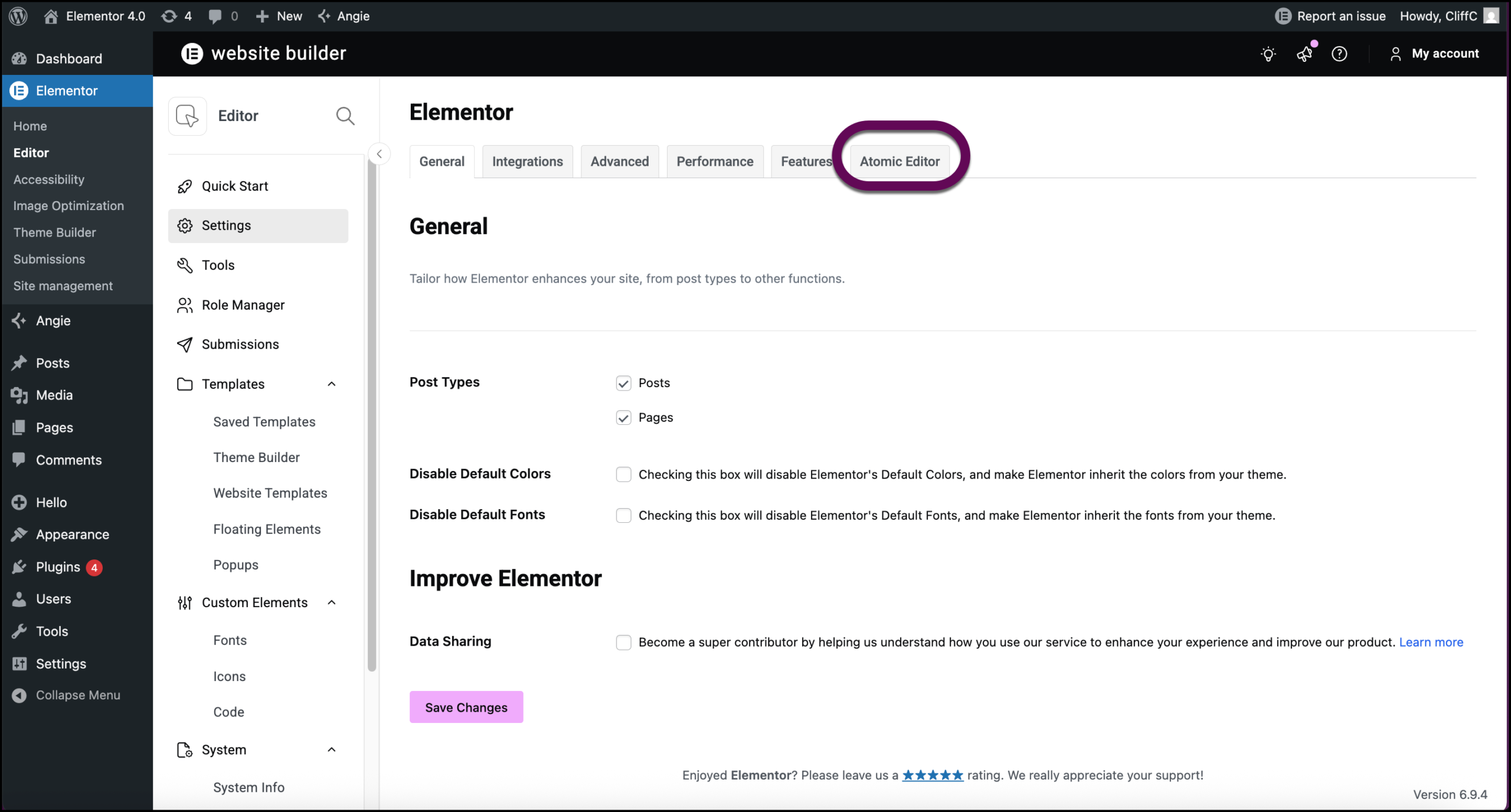Select Quick Start in the editor panel

[235, 185]
